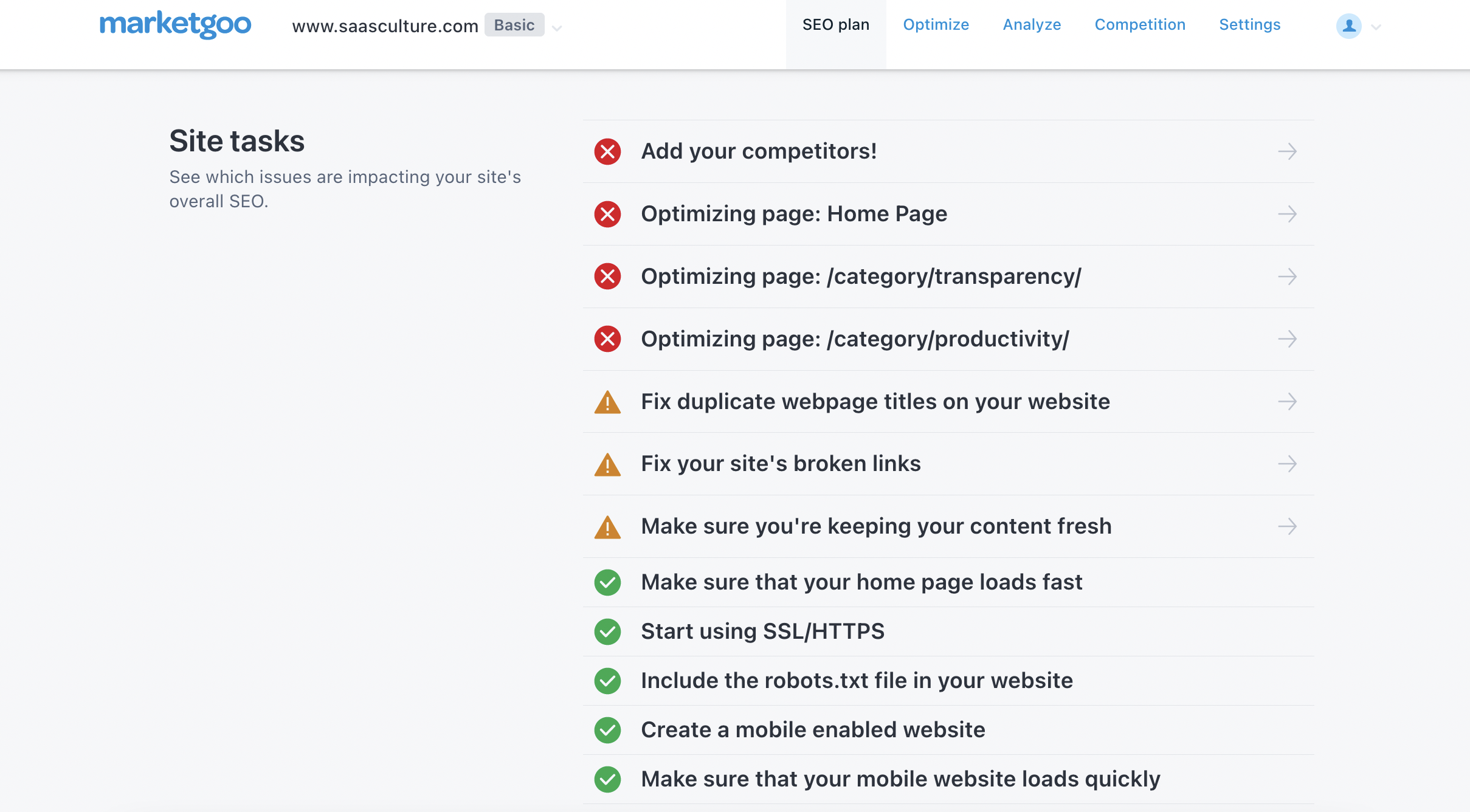
Task: Select 'Make sure that your mobile website loads quickly'
Action: (948, 779)
